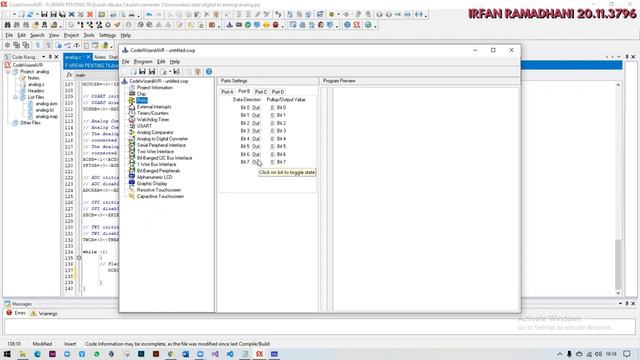640x360 pixels.
Task: Open main window Project menu
Action: pos(71,36)
